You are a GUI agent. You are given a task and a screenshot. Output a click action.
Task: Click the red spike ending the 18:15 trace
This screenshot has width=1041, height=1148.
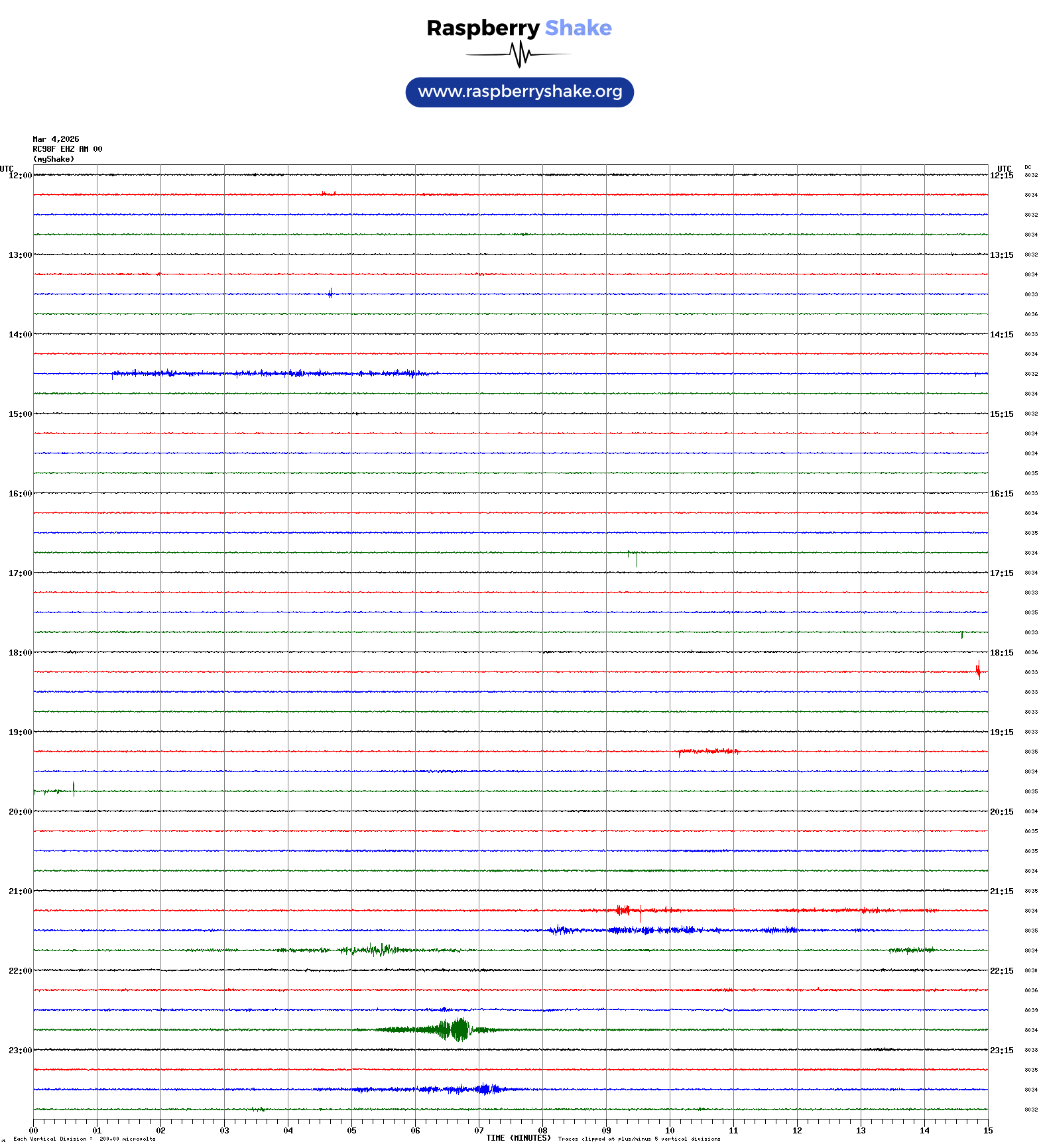coord(978,671)
